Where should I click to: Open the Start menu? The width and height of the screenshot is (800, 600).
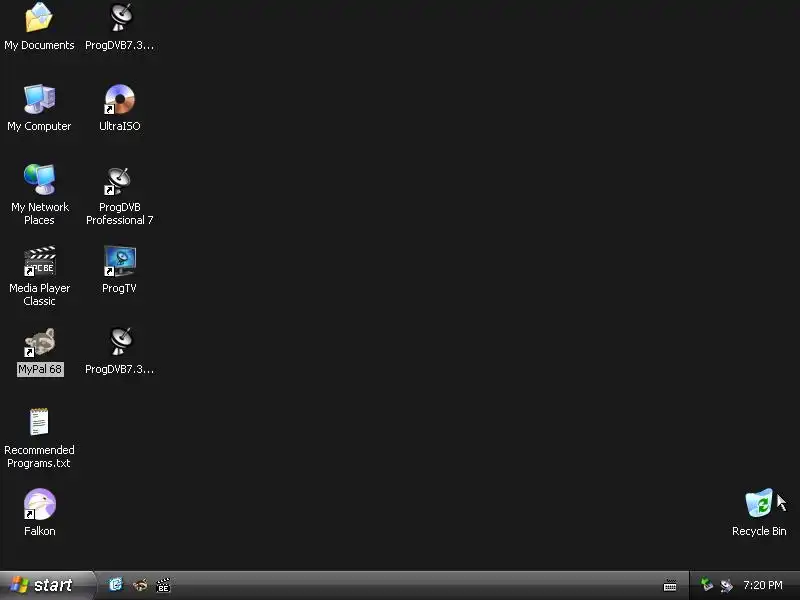click(47, 585)
